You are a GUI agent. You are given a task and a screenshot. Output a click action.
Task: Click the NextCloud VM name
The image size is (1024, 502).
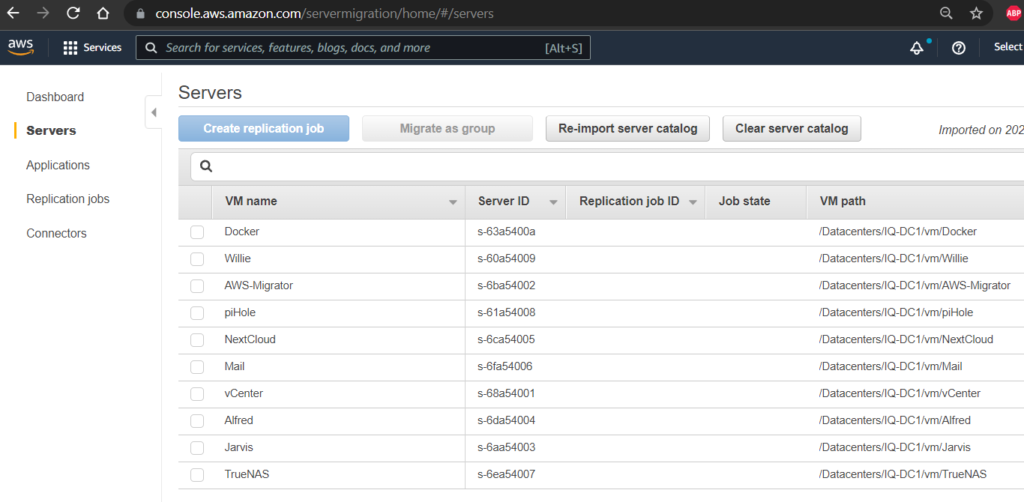coord(250,339)
